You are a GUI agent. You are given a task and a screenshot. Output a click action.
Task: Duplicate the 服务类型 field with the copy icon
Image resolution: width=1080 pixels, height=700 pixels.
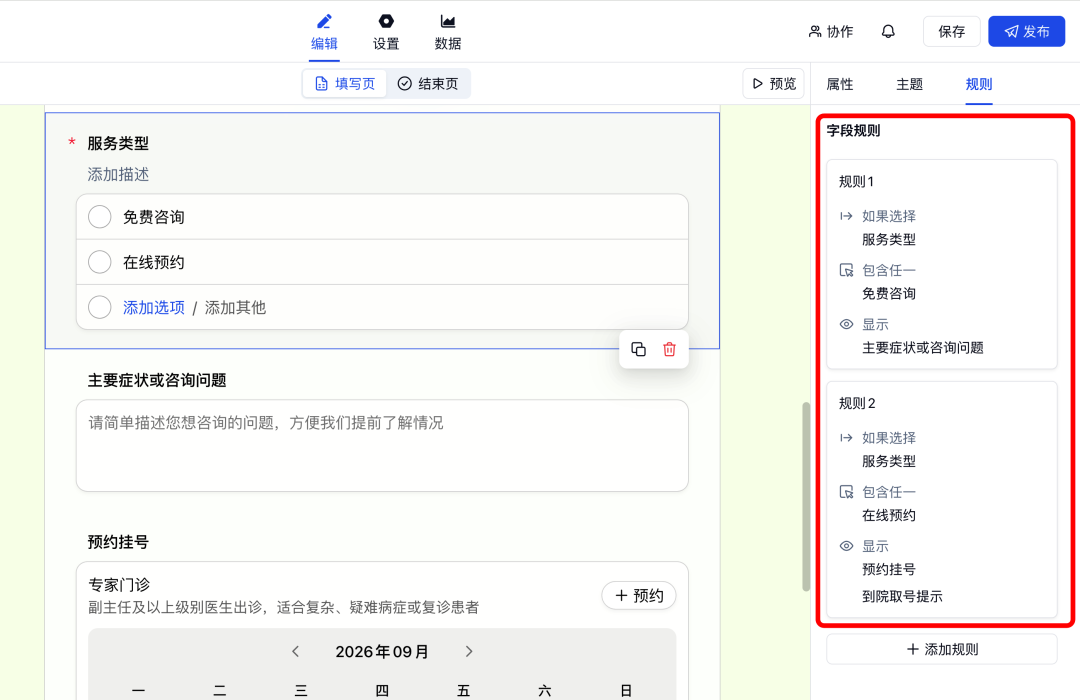tap(638, 349)
